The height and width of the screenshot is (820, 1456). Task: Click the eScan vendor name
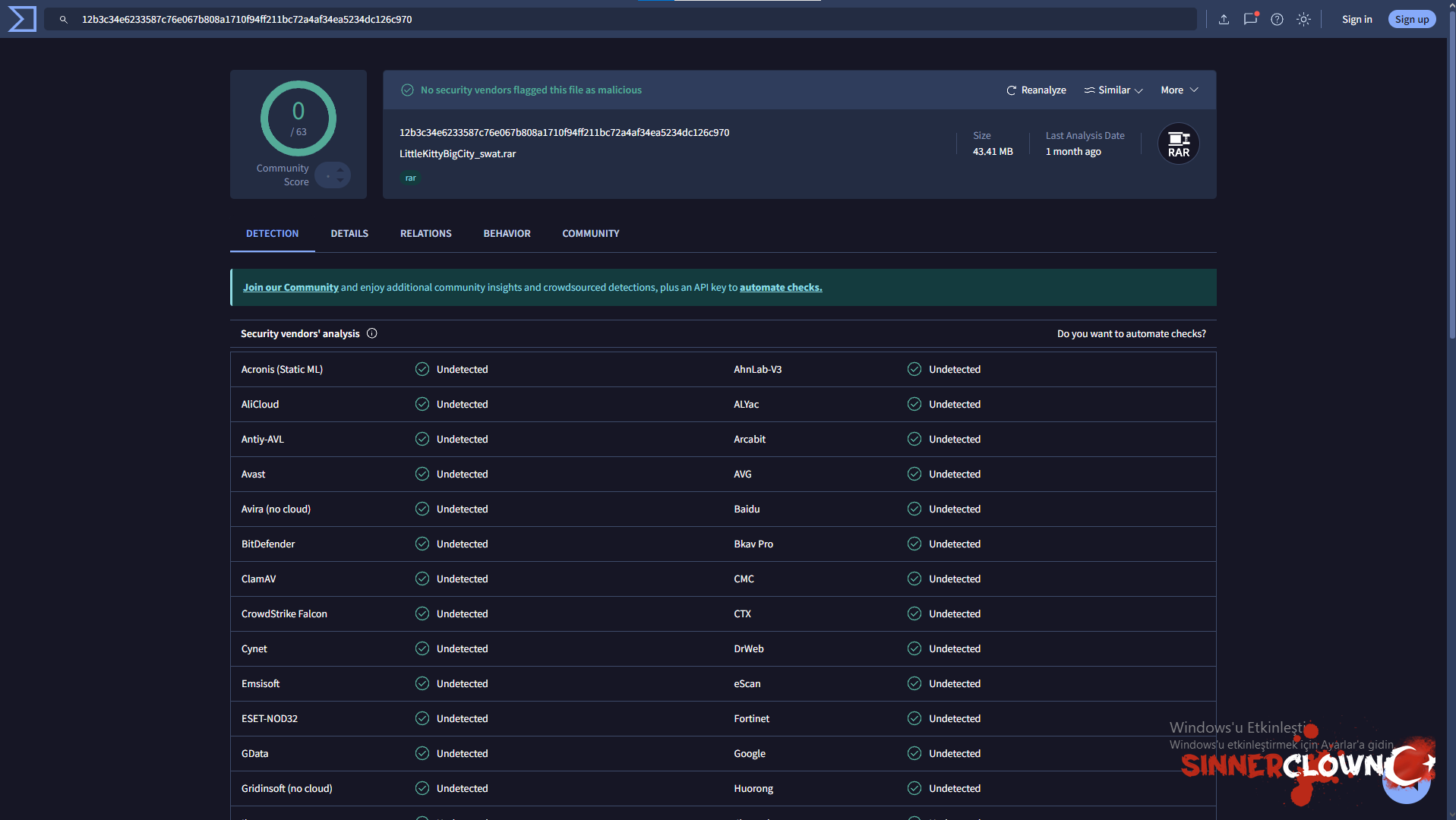tap(747, 684)
